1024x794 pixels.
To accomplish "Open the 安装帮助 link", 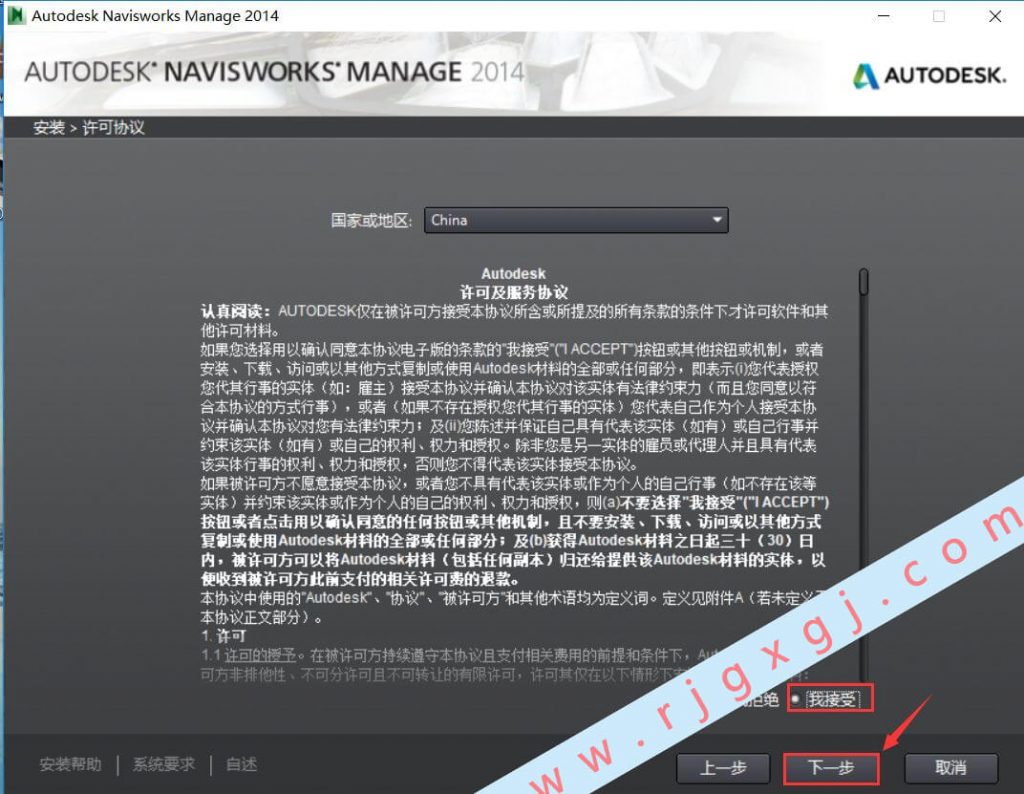I will (71, 764).
